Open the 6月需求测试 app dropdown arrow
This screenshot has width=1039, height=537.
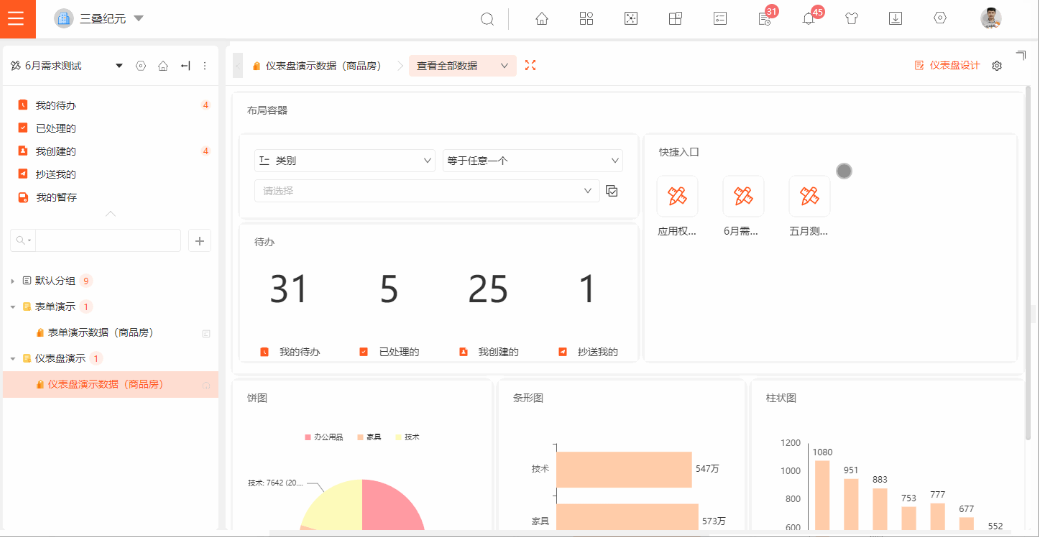119,66
